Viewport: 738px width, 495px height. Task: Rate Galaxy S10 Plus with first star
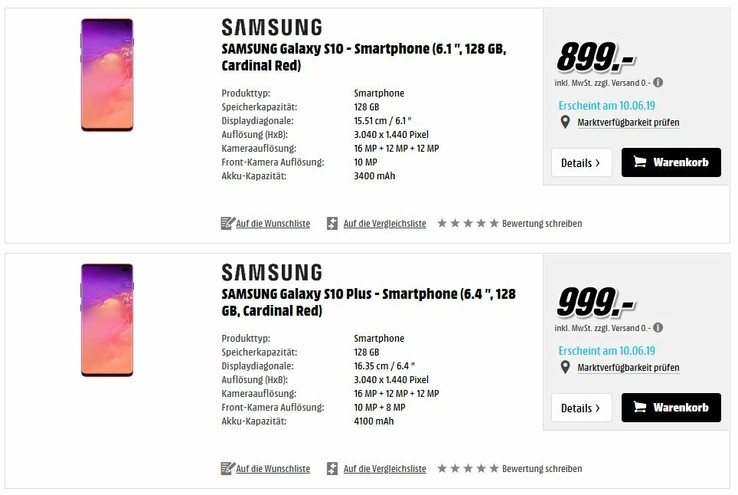pyautogui.click(x=443, y=468)
